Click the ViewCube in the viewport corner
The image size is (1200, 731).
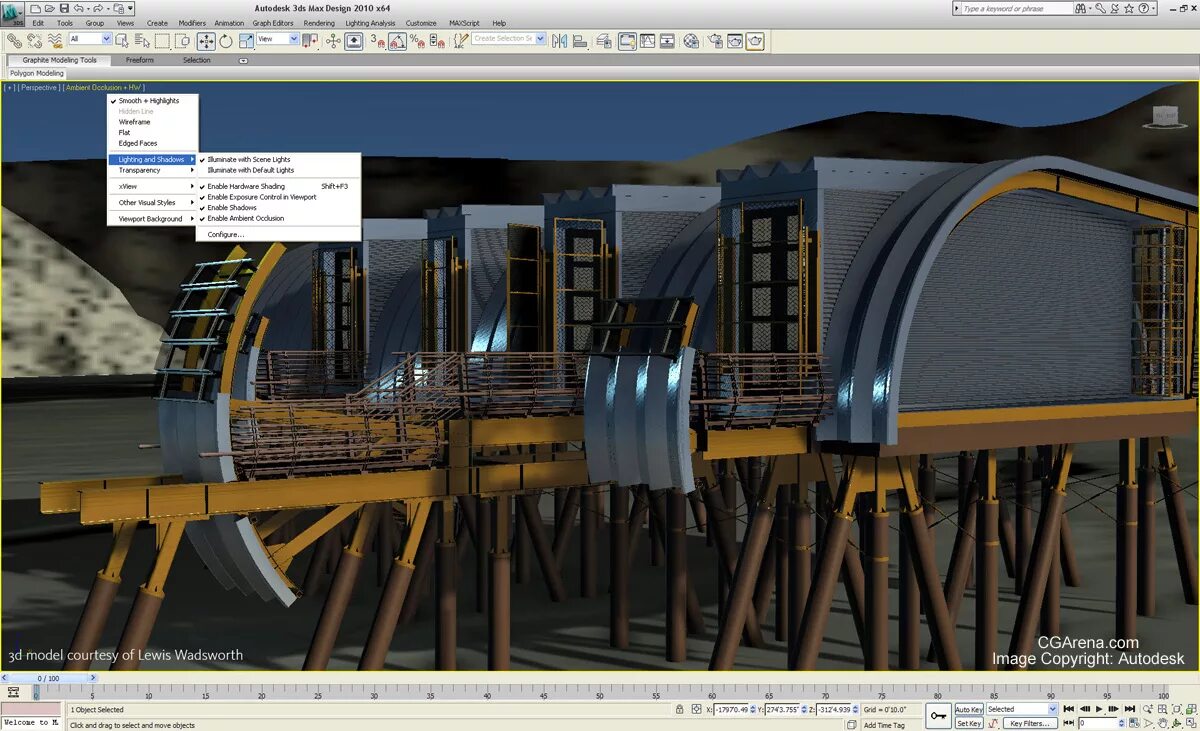[1165, 116]
